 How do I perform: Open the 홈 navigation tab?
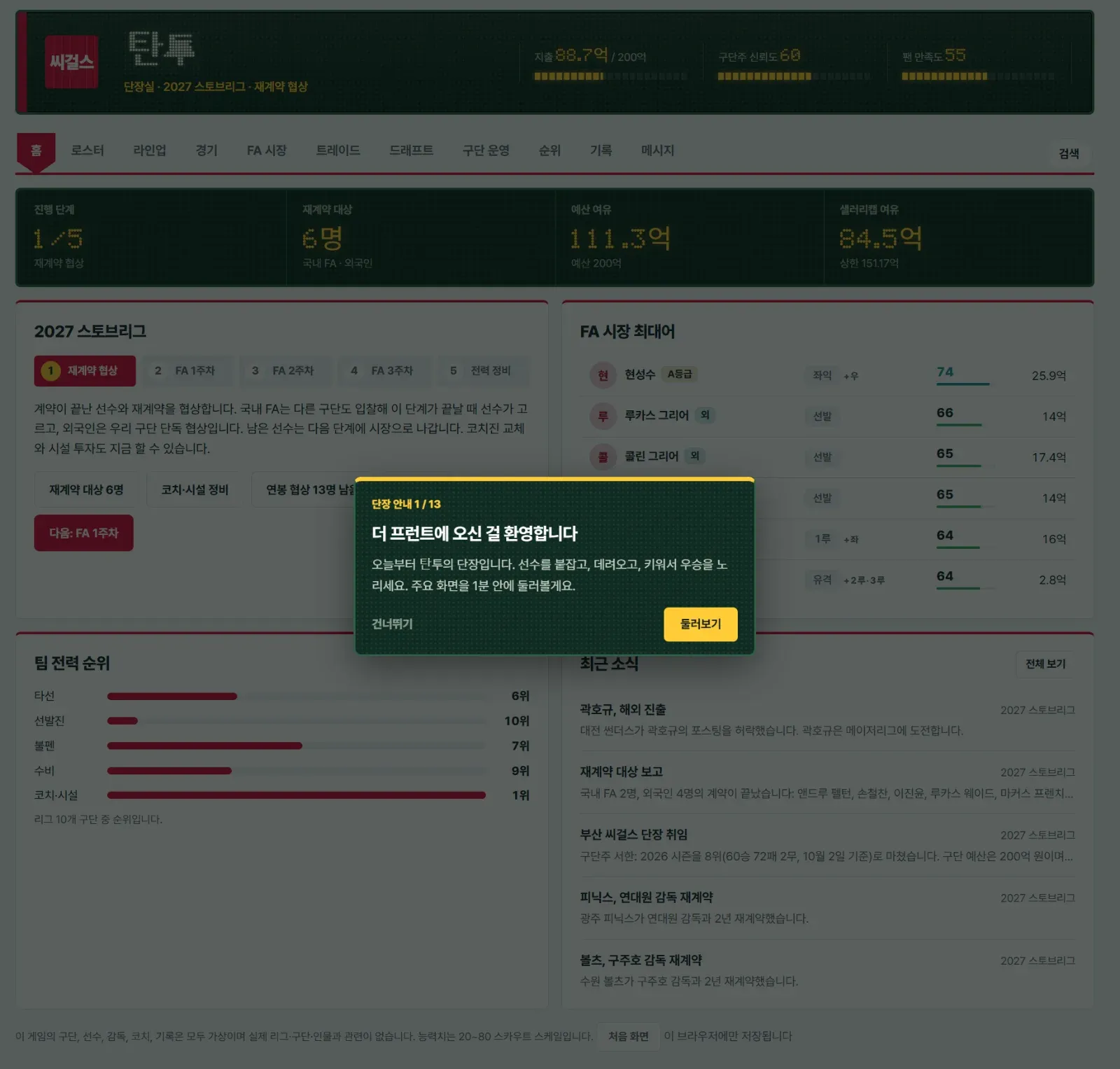[x=36, y=151]
